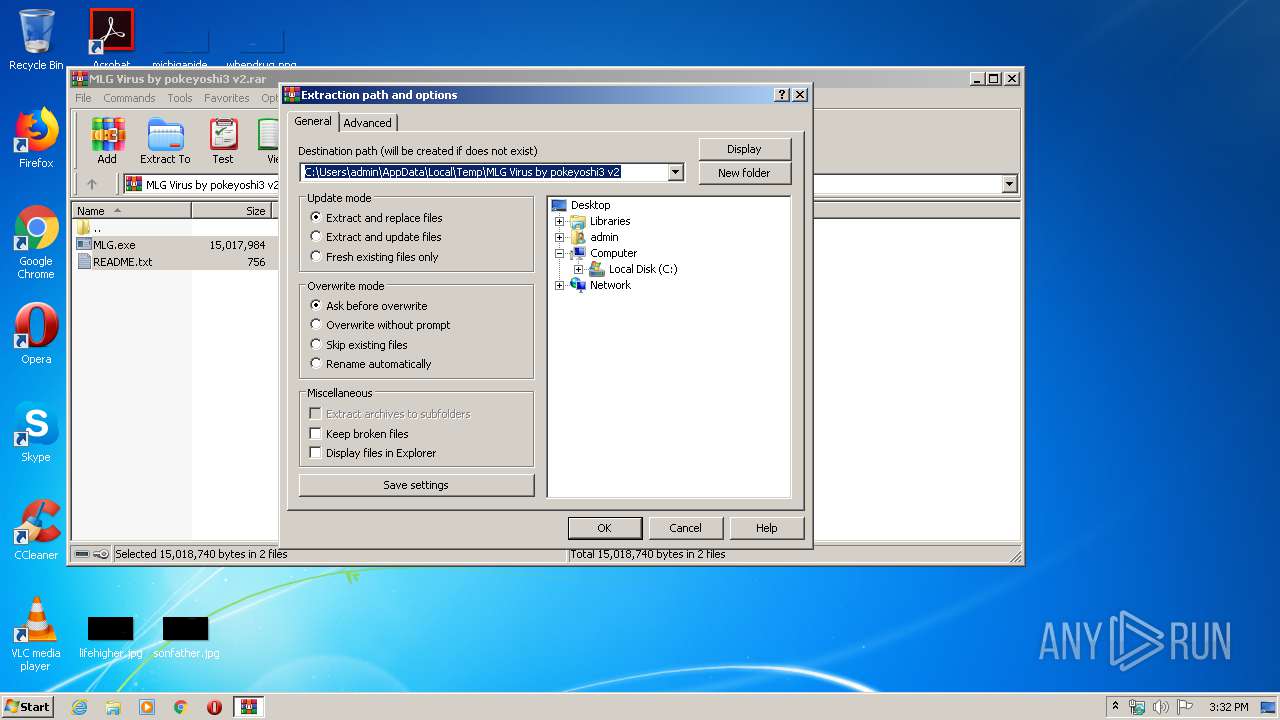
Task: Click the OK button
Action: (604, 528)
